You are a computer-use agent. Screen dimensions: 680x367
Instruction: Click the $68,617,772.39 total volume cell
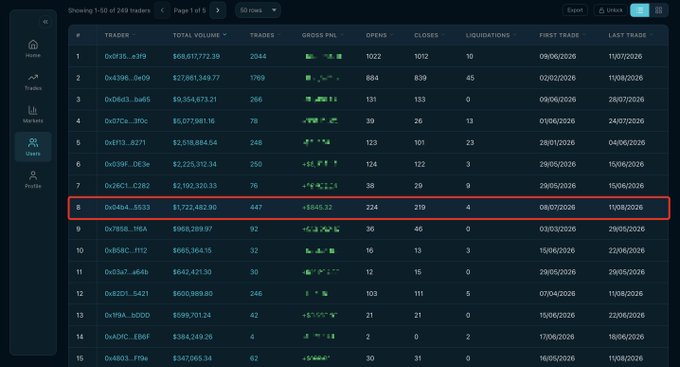pyautogui.click(x=196, y=56)
